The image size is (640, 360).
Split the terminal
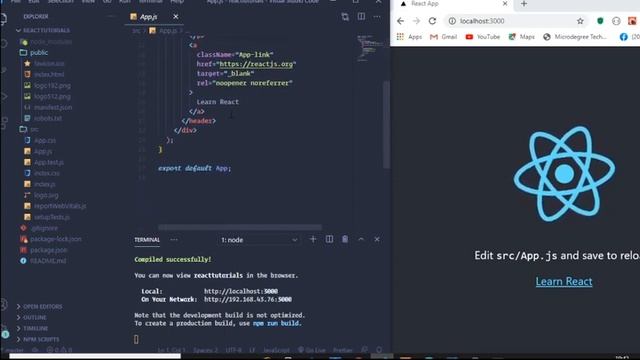tap(329, 240)
